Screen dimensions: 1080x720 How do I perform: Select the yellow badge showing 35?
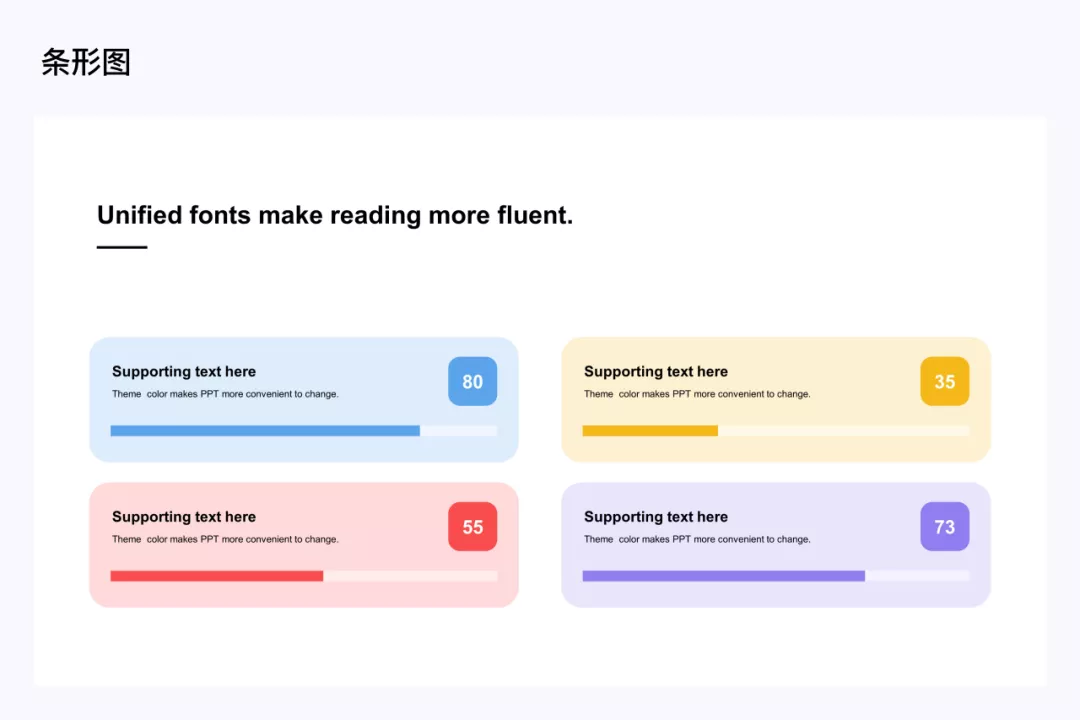[x=944, y=381]
